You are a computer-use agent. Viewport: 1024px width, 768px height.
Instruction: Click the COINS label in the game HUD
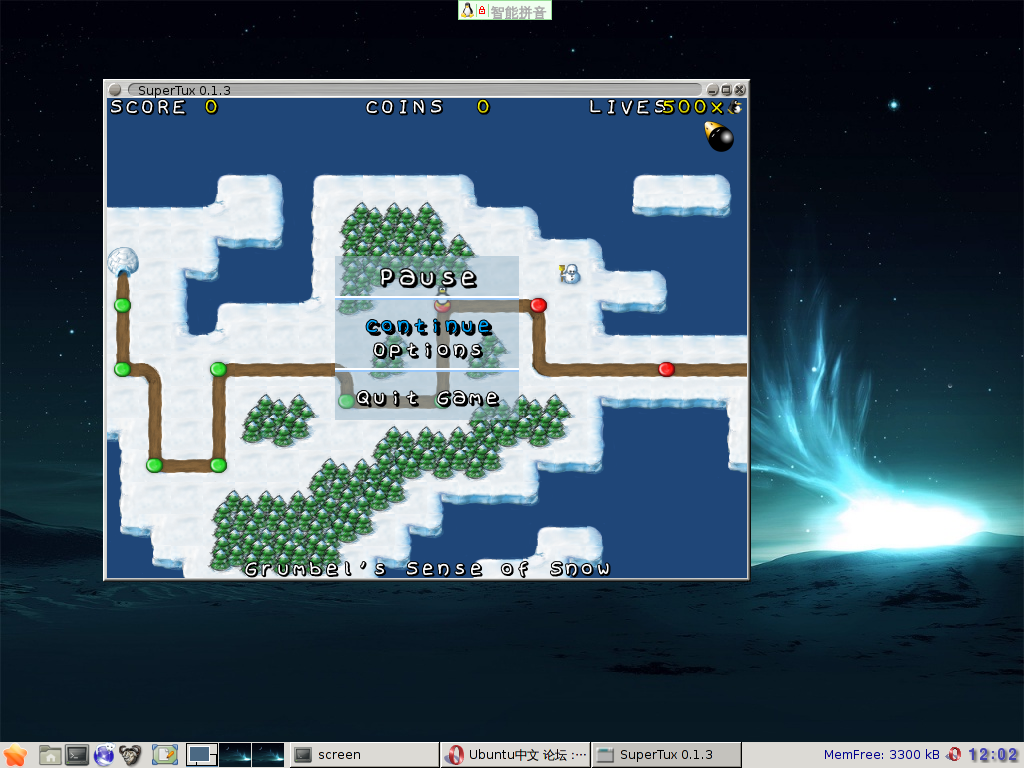pos(405,107)
